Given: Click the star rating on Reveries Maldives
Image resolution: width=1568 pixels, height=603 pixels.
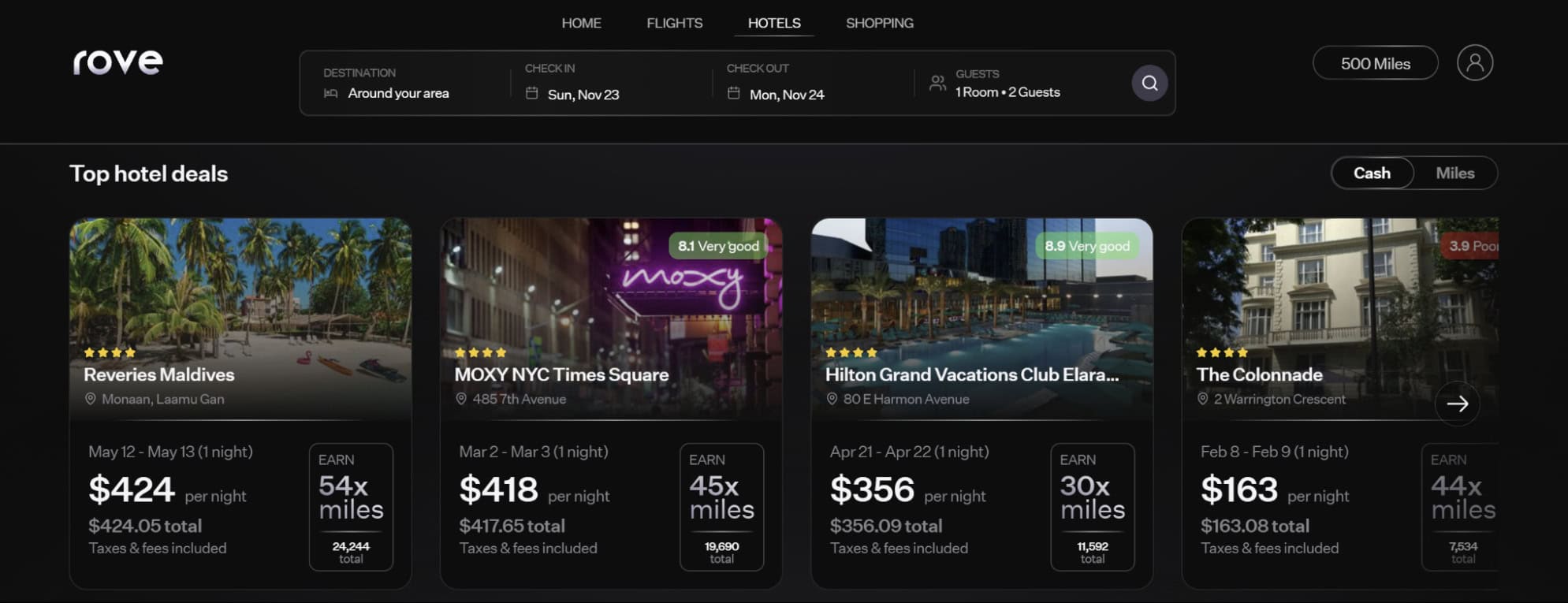Looking at the screenshot, I should pyautogui.click(x=110, y=352).
